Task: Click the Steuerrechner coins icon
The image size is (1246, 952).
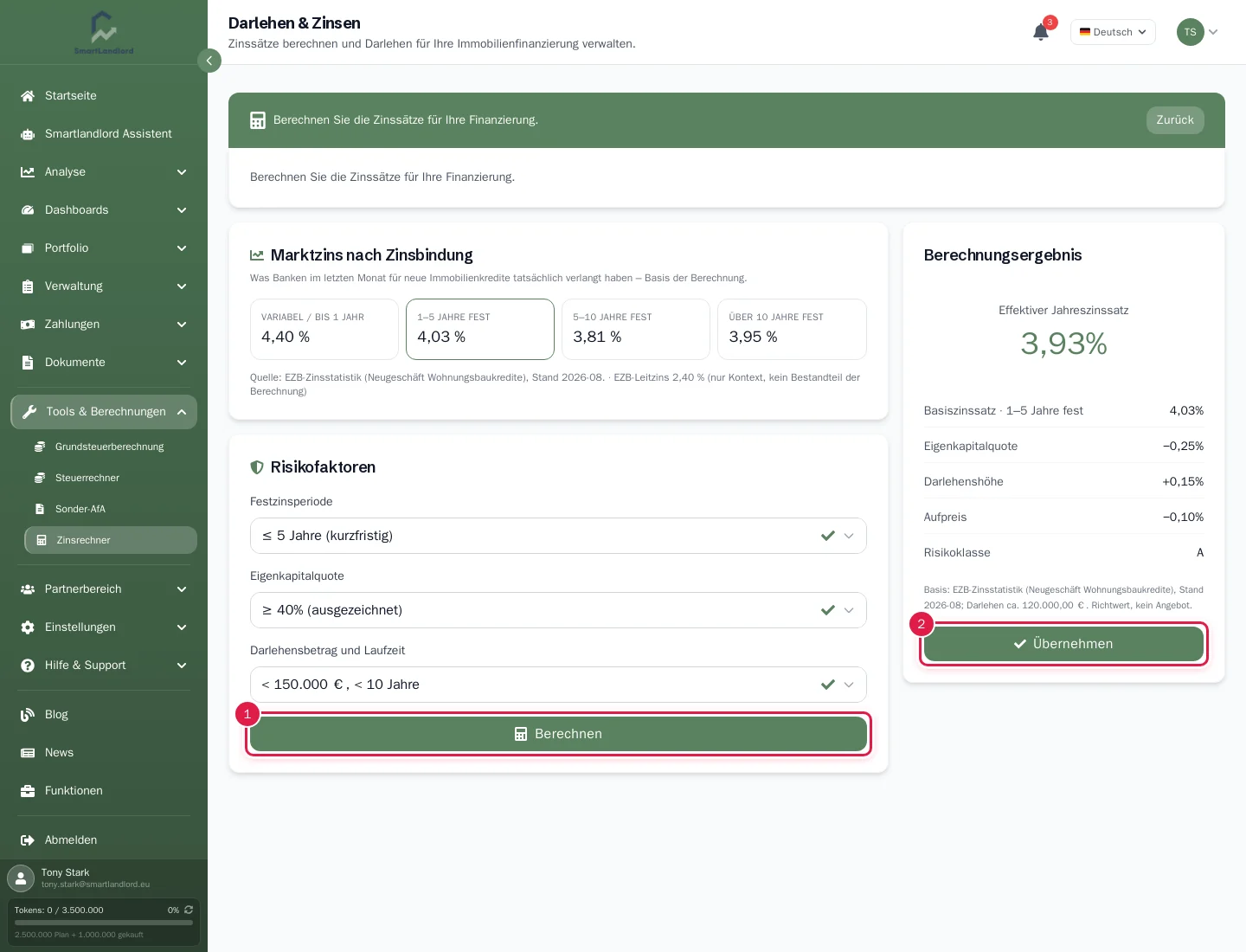Action: coord(40,478)
